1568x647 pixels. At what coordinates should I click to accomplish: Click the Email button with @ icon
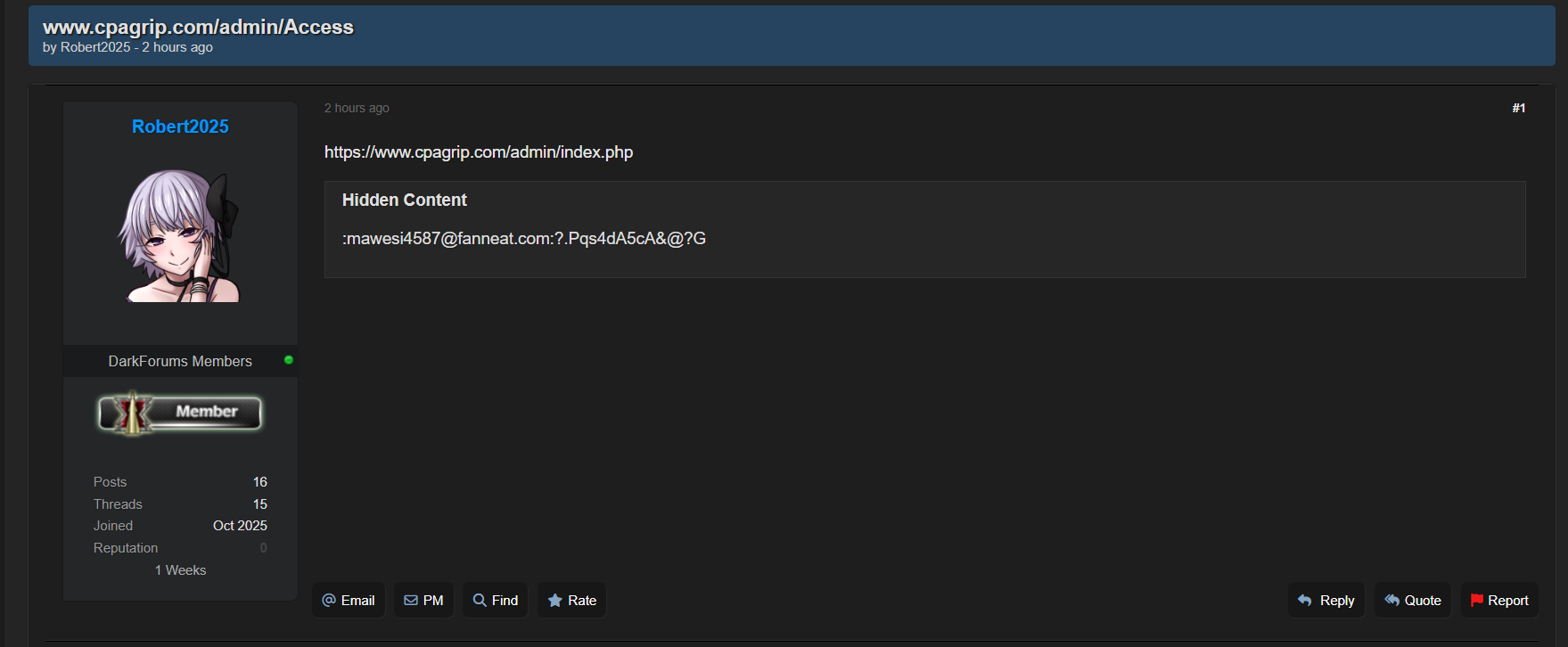pyautogui.click(x=349, y=601)
